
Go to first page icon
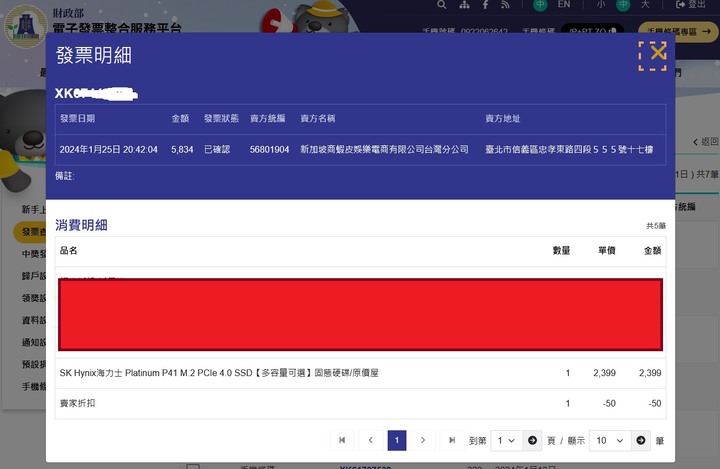pos(342,440)
